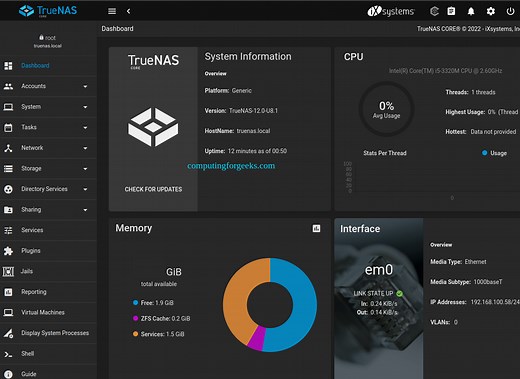
Task: Expand the Network menu arrow
Action: click(85, 148)
